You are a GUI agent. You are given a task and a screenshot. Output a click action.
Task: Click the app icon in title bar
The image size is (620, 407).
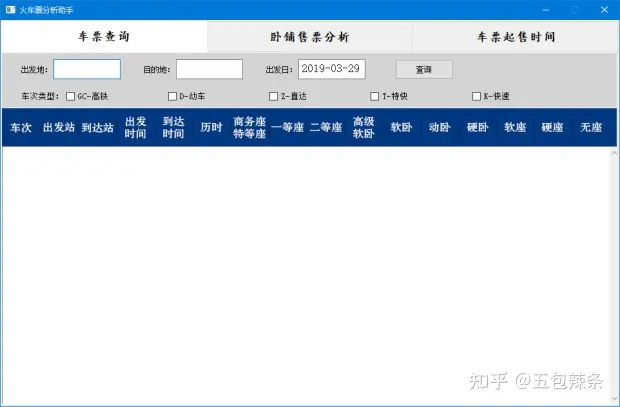coord(10,9)
